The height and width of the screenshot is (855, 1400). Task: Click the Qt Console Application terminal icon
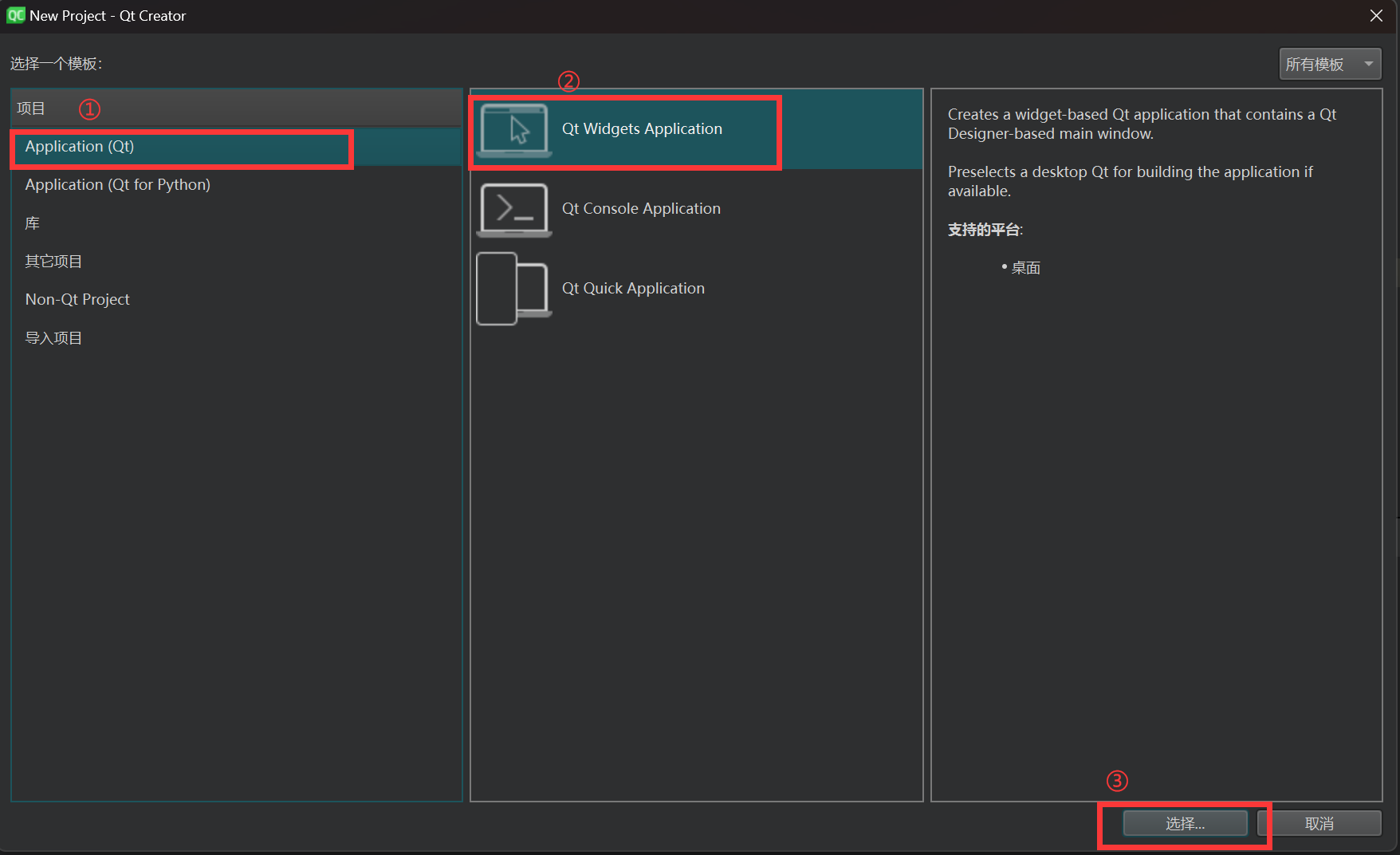(514, 210)
